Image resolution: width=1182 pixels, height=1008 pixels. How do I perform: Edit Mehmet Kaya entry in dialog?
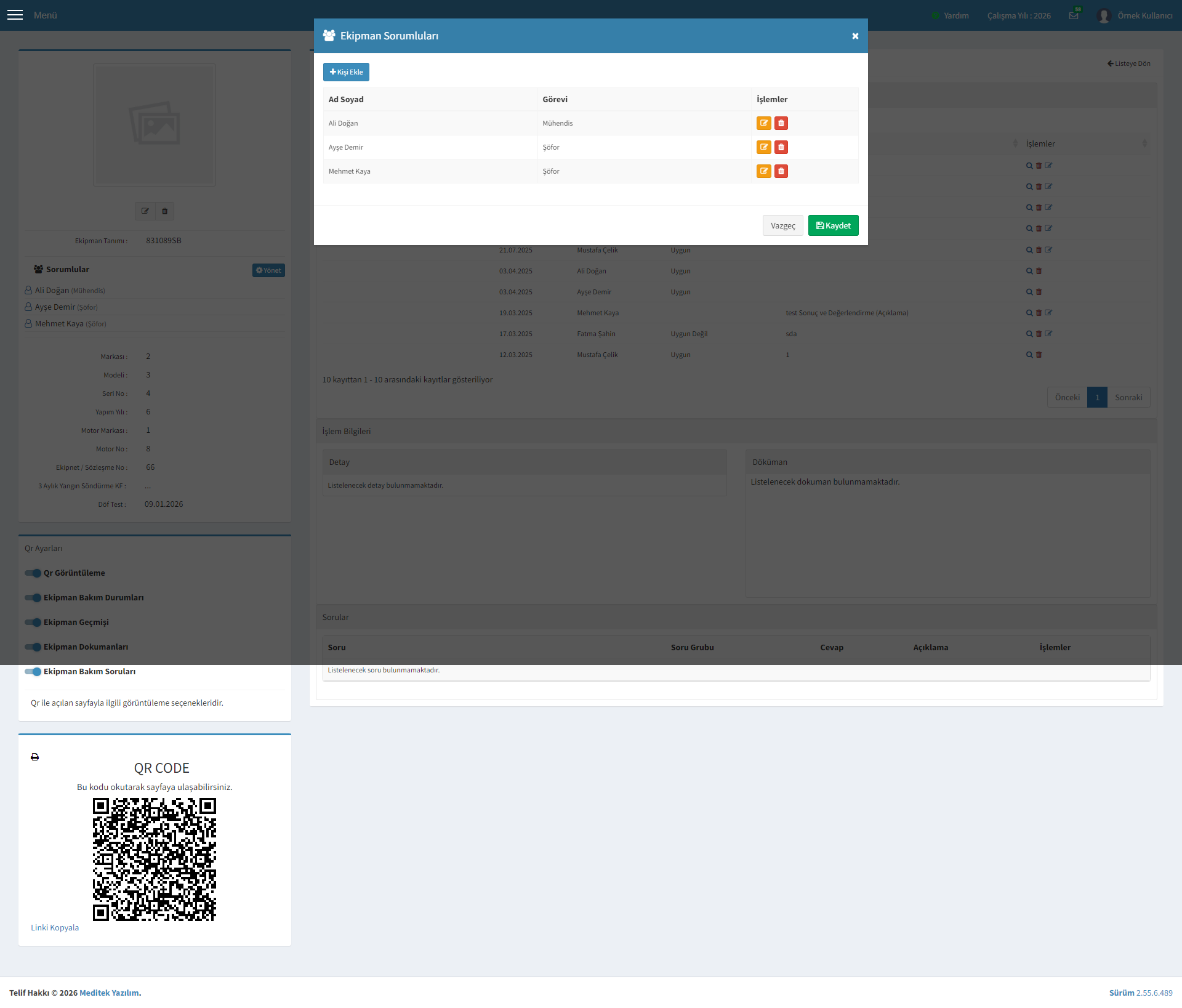pos(763,171)
